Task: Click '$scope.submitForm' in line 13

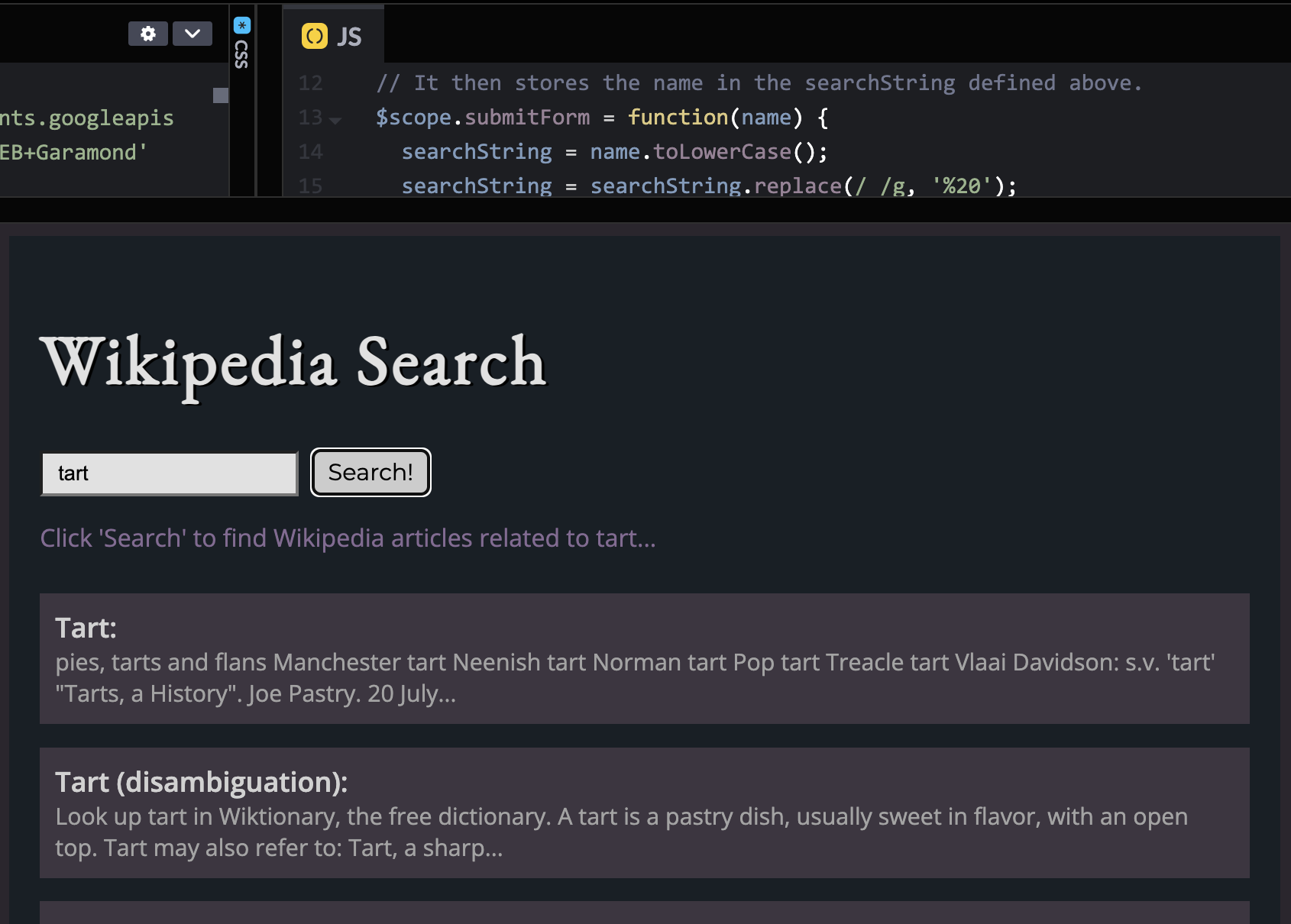Action: click(x=483, y=118)
